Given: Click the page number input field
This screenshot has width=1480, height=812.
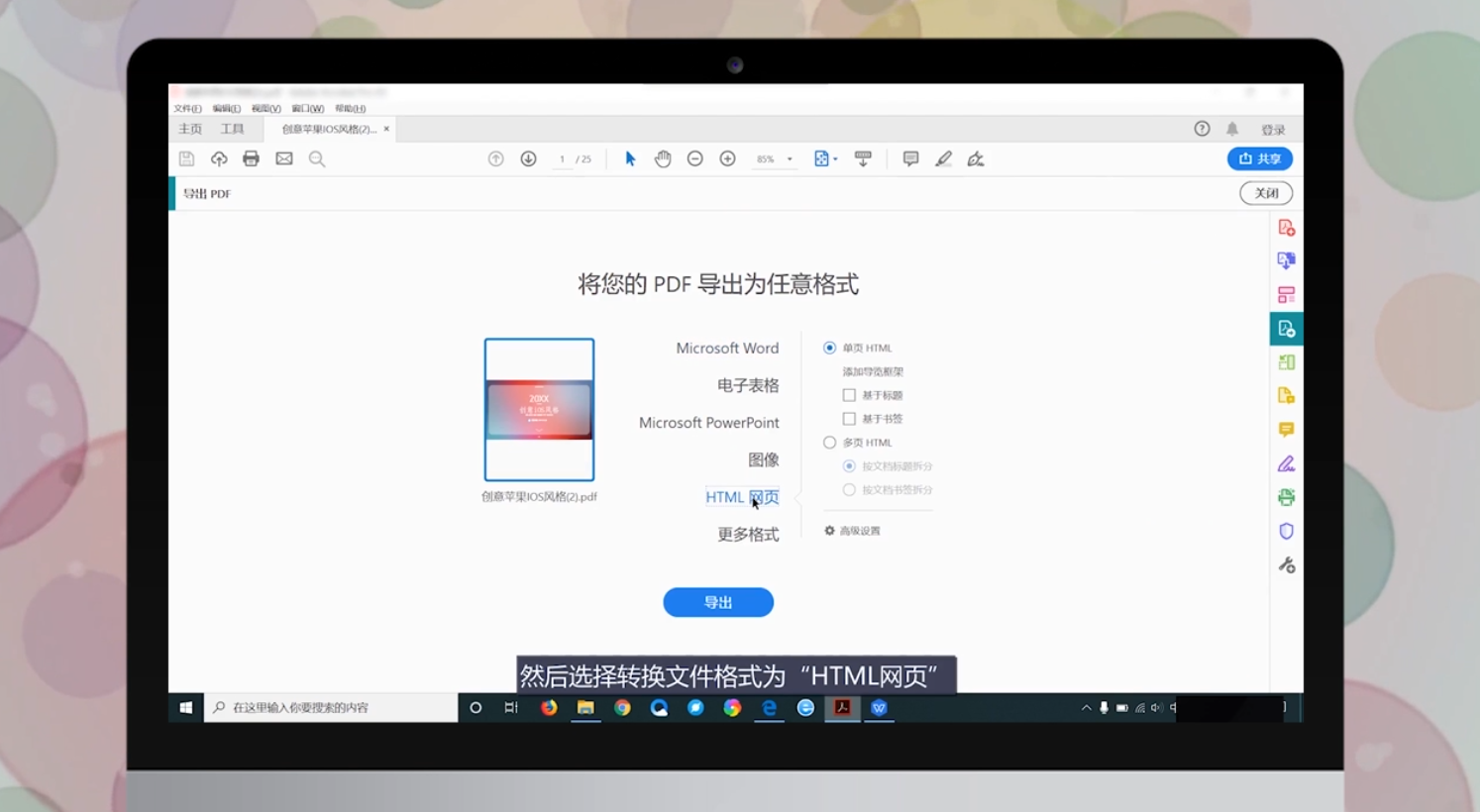Looking at the screenshot, I should 562,158.
